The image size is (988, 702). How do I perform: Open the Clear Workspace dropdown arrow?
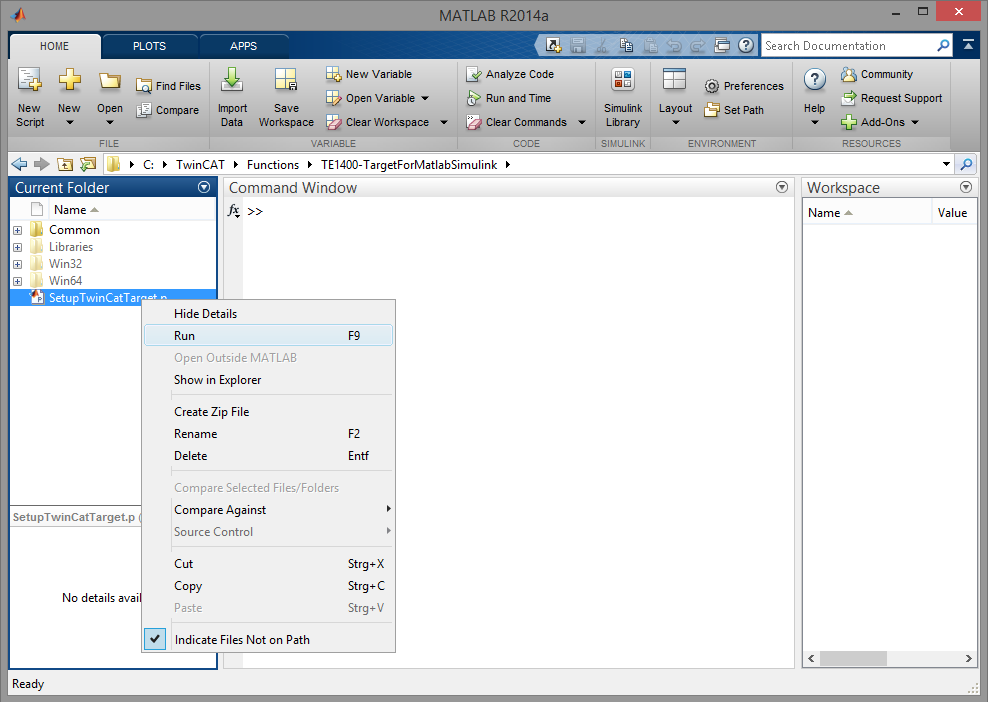coord(444,122)
